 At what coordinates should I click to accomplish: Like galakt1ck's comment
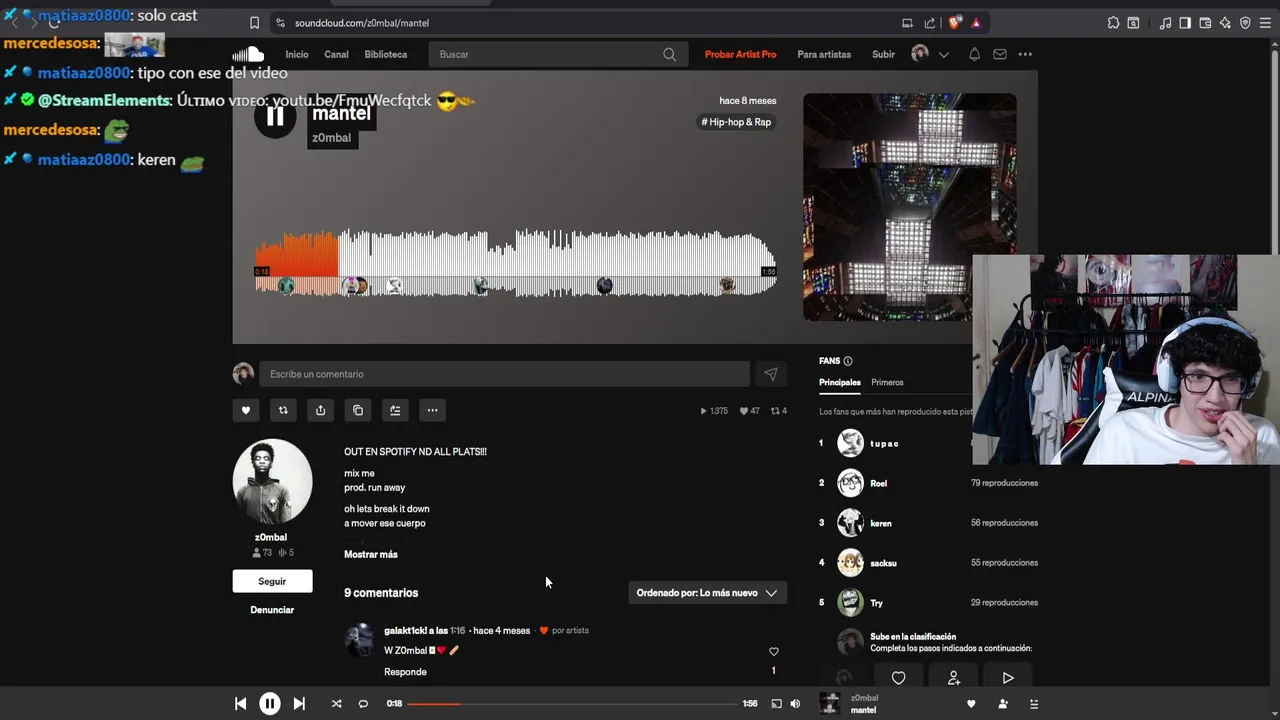[773, 652]
